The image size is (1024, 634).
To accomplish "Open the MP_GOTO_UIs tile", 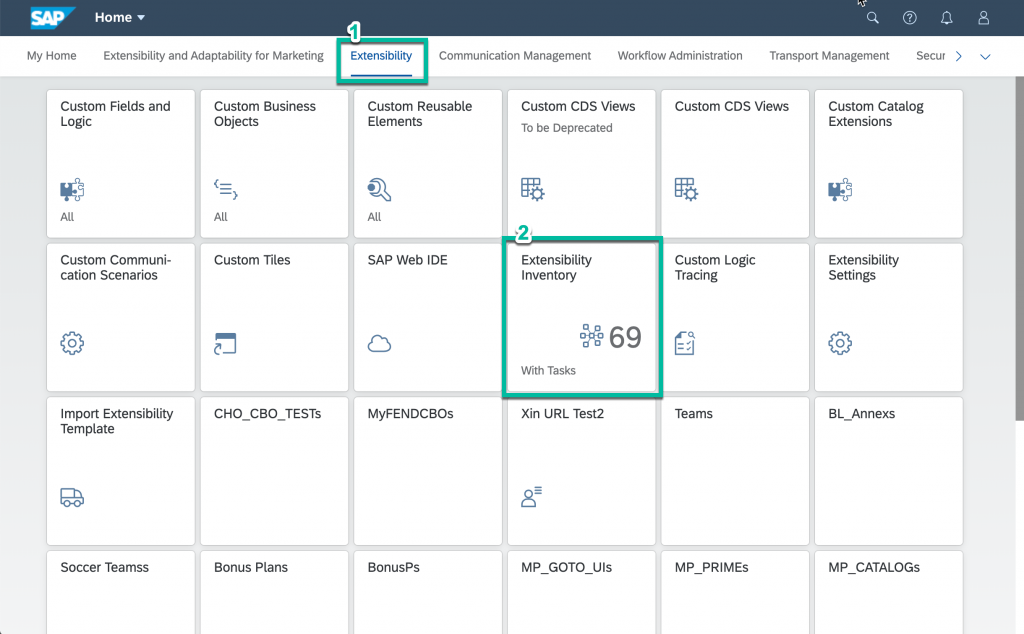I will [581, 592].
